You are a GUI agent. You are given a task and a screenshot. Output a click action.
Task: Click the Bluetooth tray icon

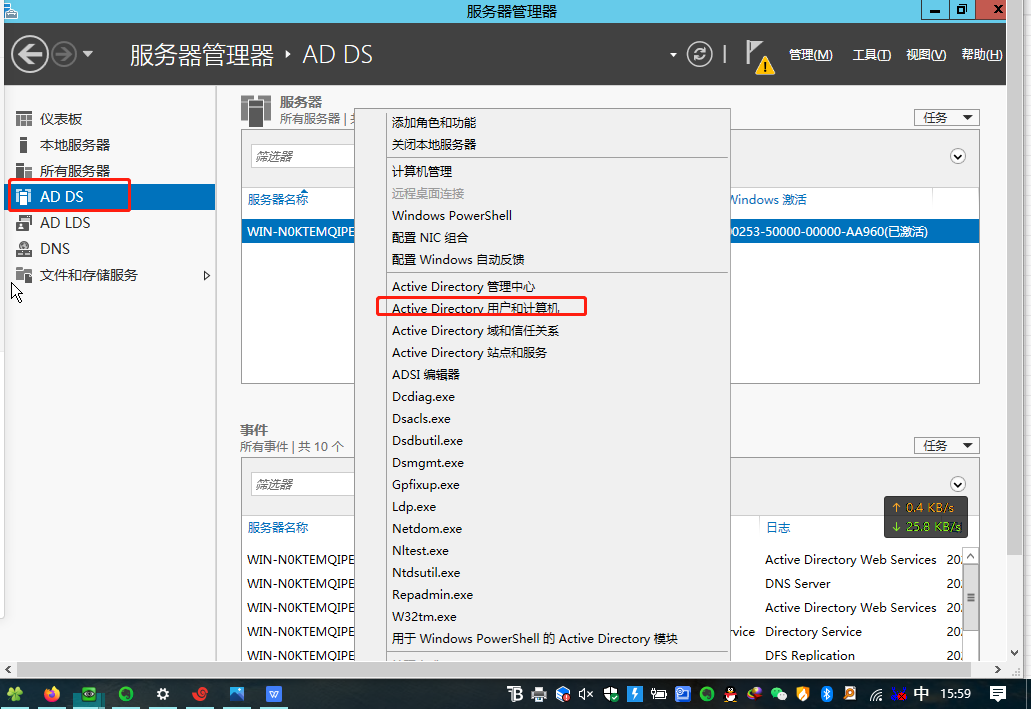[827, 694]
